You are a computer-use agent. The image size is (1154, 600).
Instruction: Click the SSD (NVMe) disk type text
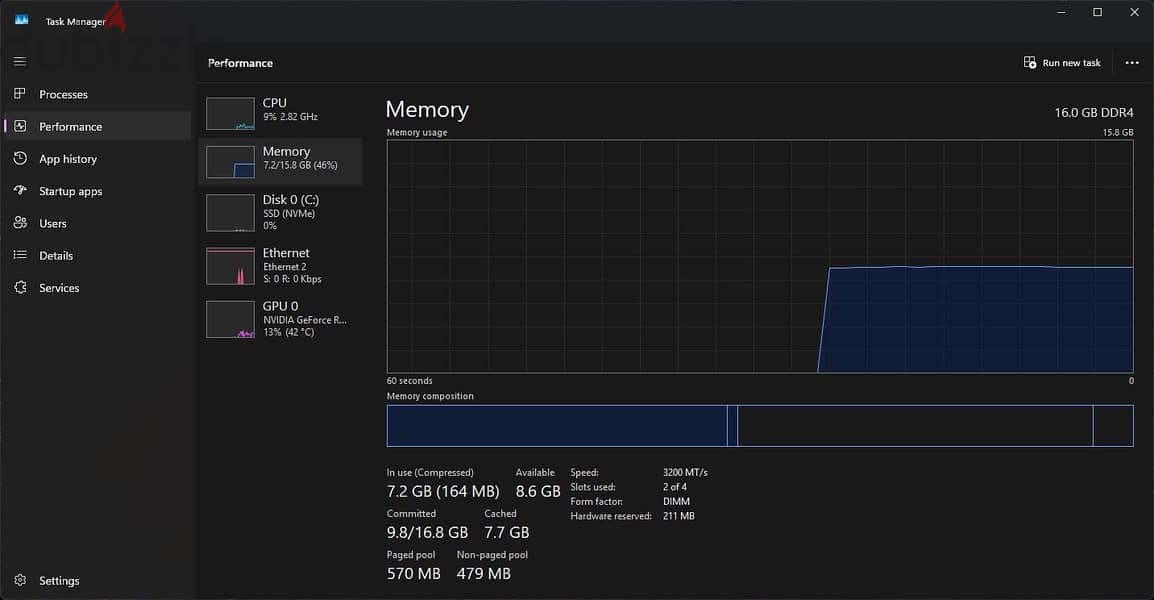pyautogui.click(x=289, y=213)
